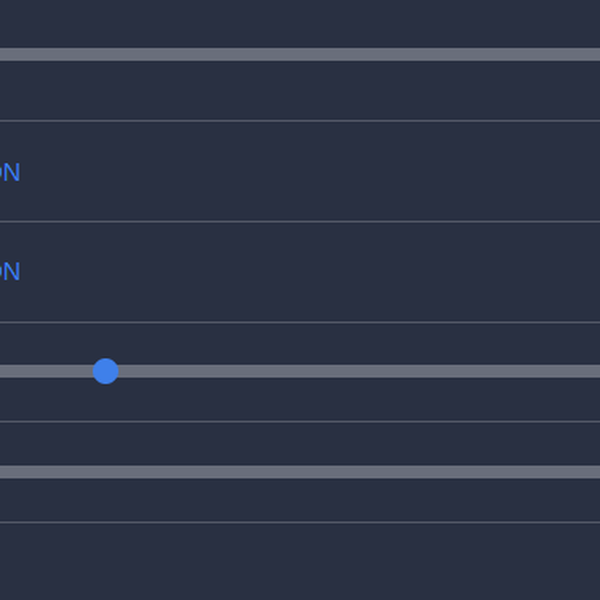Click the empty row beneath the bottom slider

pyautogui.click(x=300, y=501)
